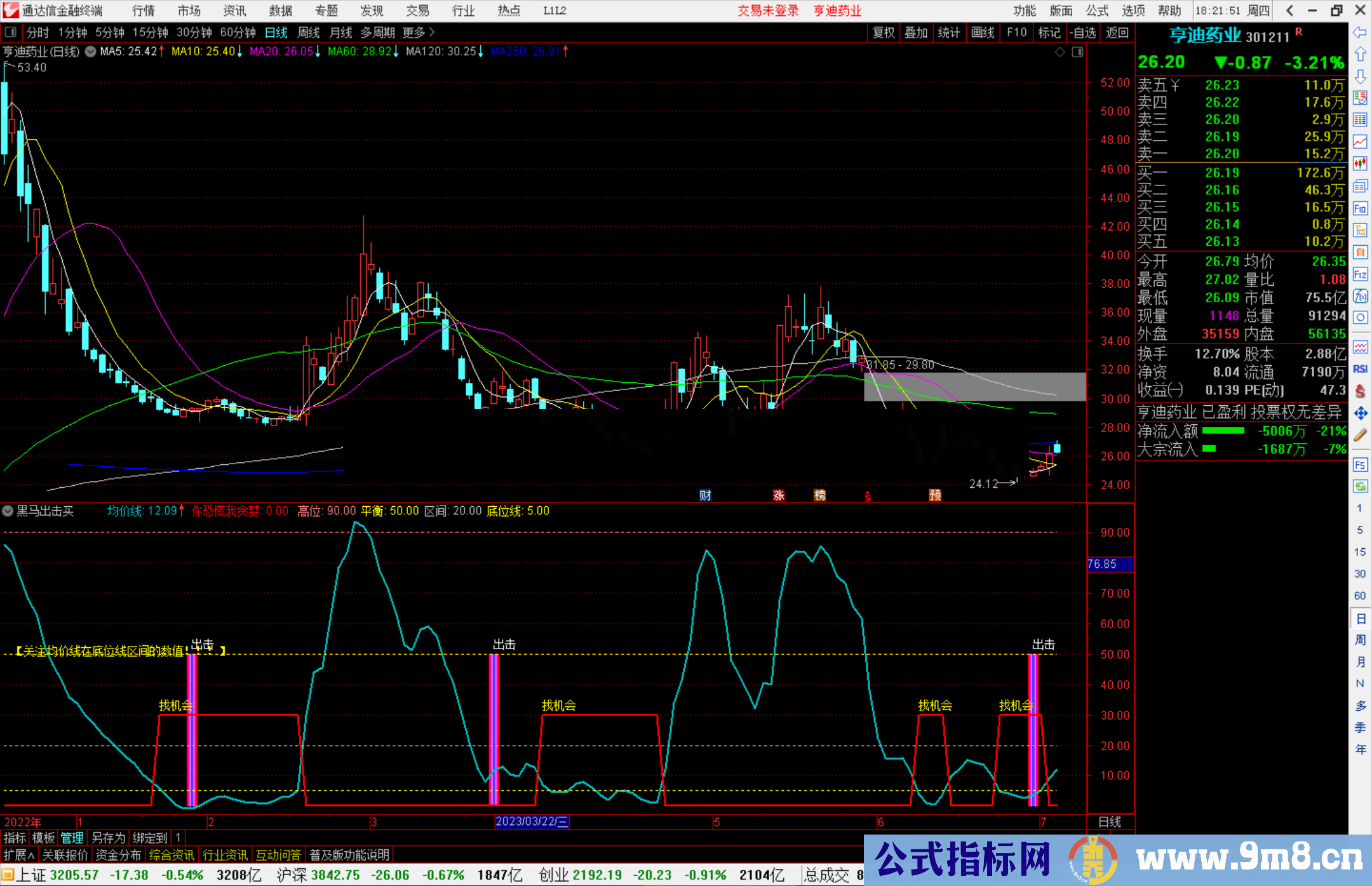
Task: Open the f(x) formula editor icon
Action: click(1361, 295)
